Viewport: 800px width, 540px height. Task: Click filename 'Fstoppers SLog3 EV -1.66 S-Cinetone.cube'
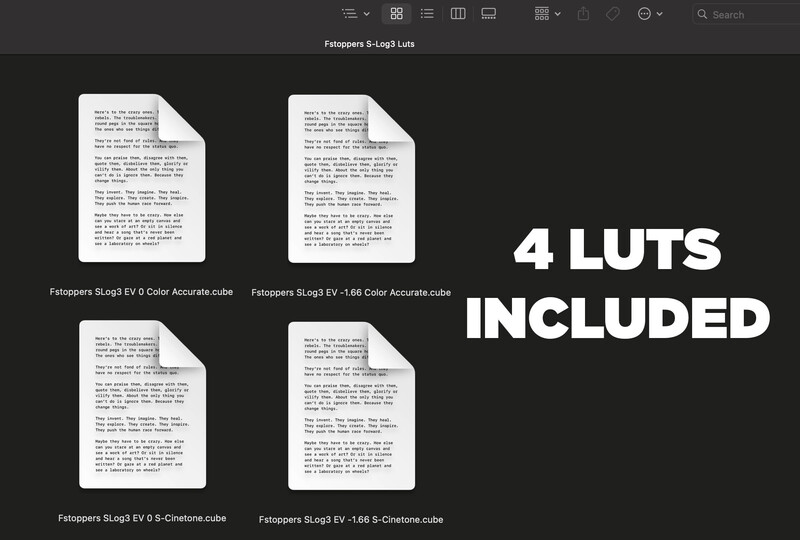click(351, 520)
